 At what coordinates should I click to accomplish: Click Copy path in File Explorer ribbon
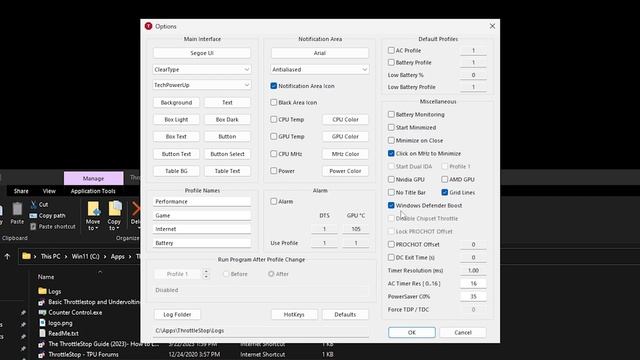click(47, 216)
